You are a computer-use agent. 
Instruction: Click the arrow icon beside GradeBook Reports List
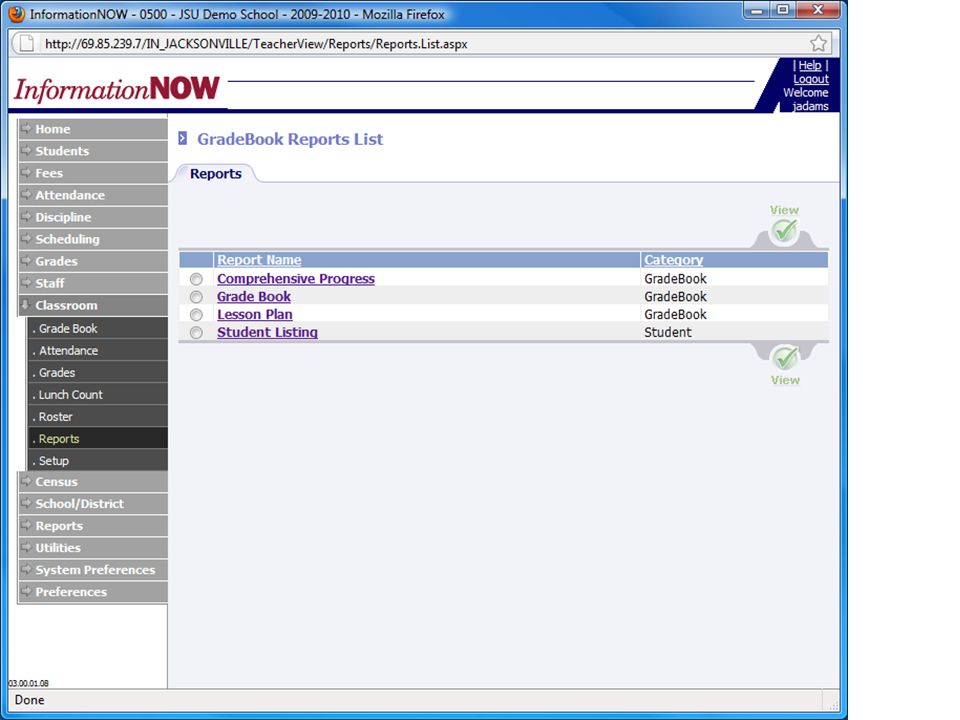182,138
